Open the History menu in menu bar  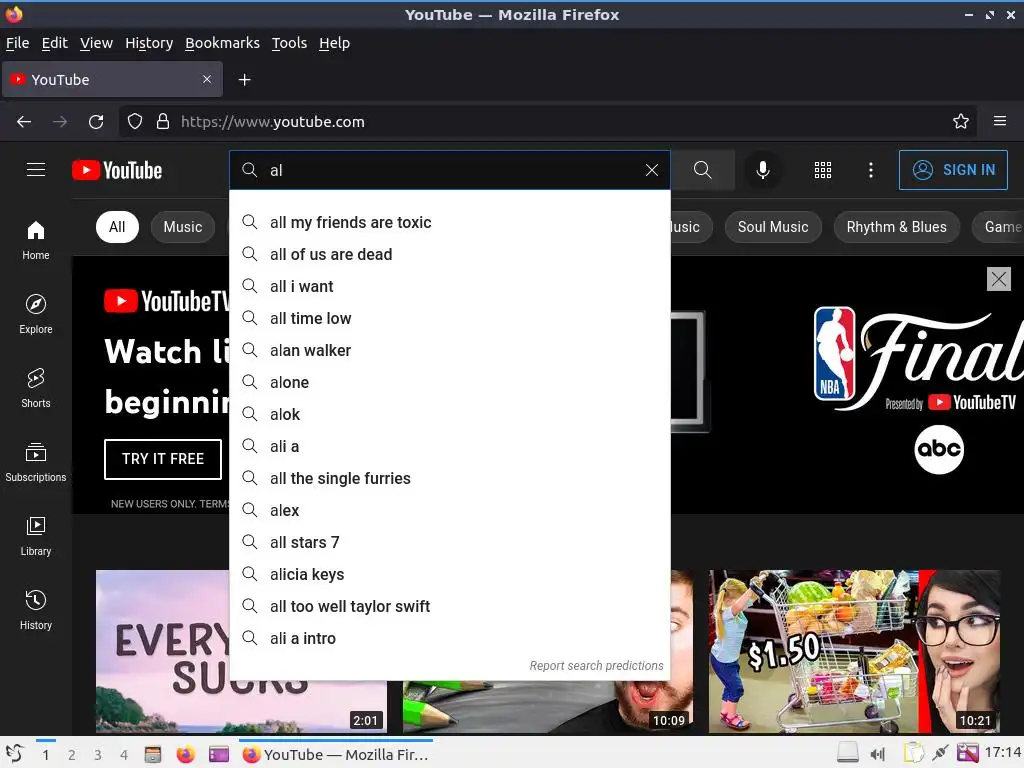click(x=149, y=43)
